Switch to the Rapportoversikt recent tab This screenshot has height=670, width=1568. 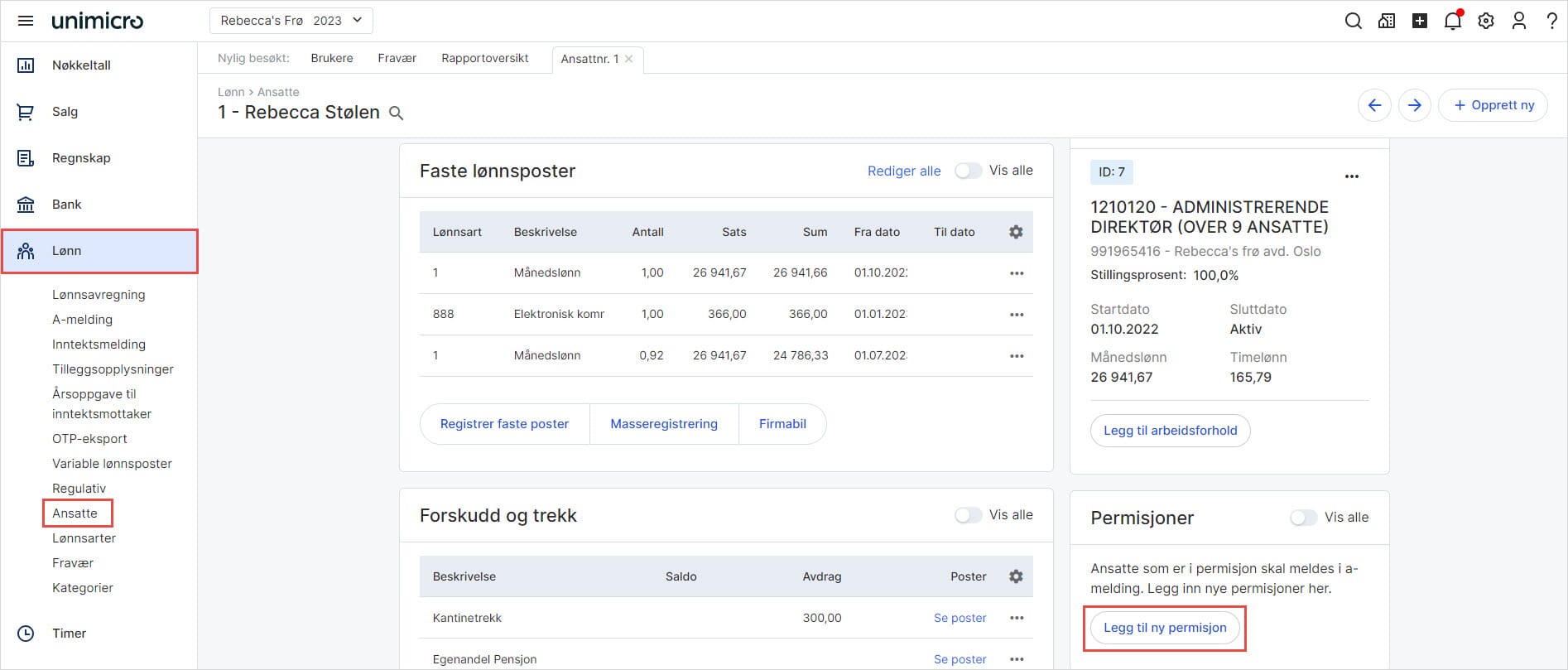tap(484, 58)
